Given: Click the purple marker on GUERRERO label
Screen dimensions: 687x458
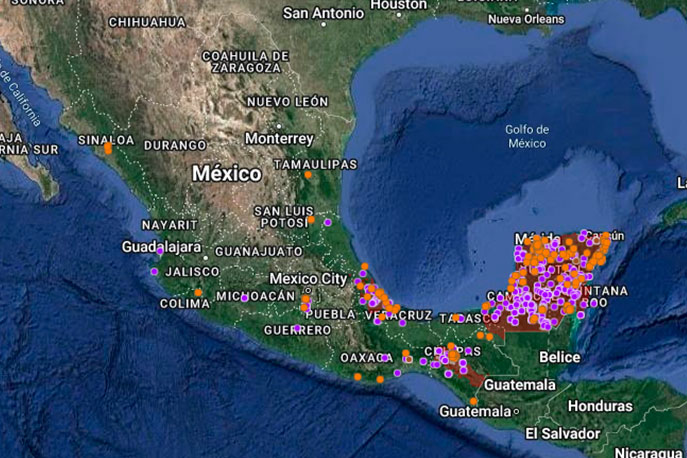Looking at the screenshot, I should pyautogui.click(x=297, y=328).
